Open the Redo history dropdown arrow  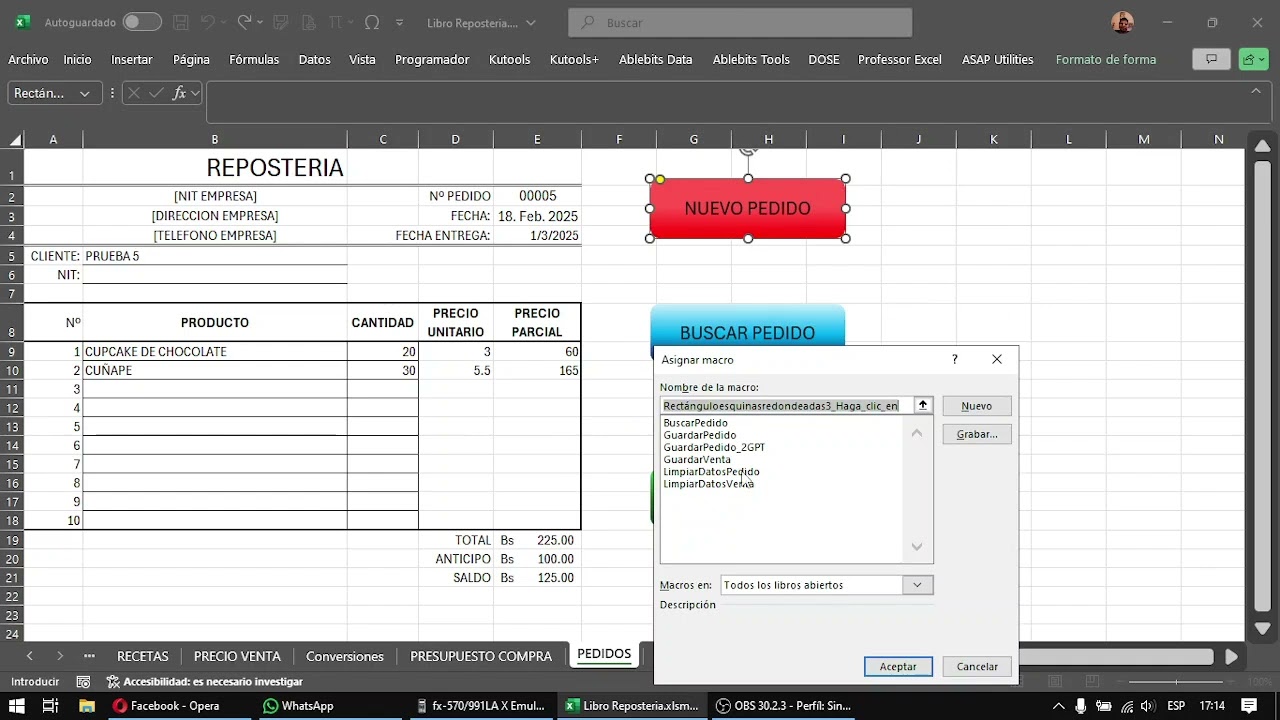pos(261,22)
